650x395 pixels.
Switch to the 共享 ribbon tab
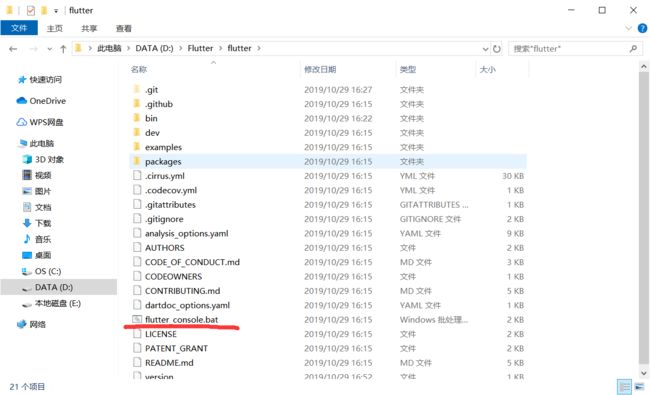pos(89,28)
